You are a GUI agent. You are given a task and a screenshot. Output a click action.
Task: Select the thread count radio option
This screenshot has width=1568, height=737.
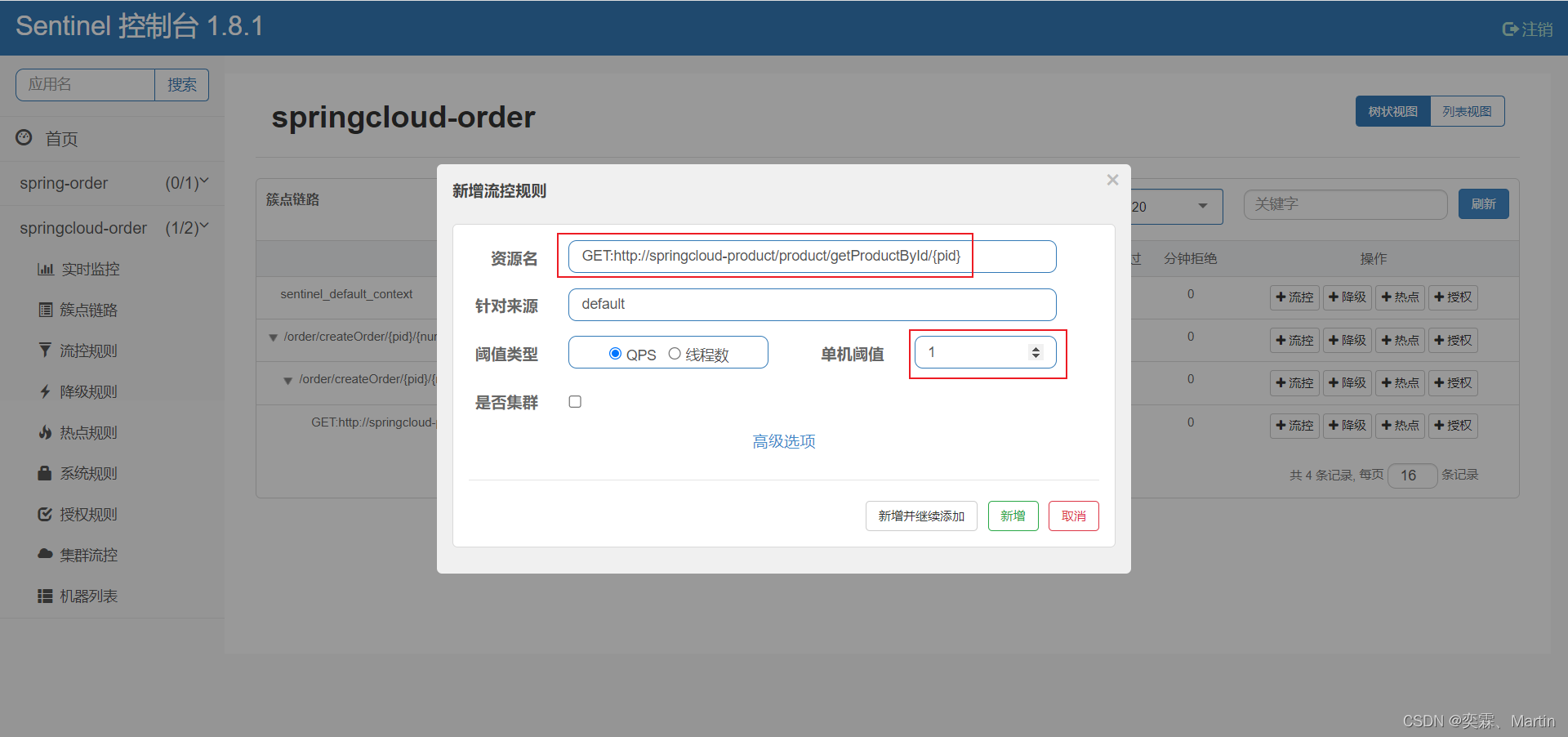click(675, 354)
